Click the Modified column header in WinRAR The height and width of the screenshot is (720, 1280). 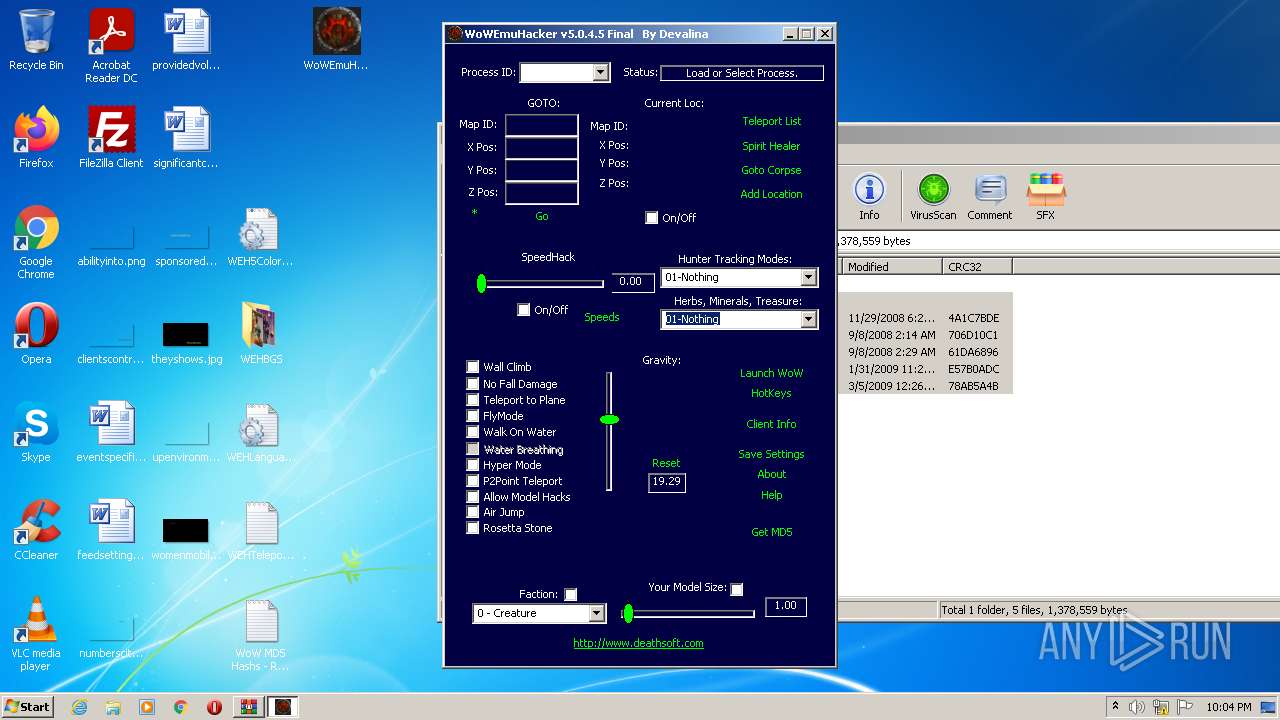[891, 267]
